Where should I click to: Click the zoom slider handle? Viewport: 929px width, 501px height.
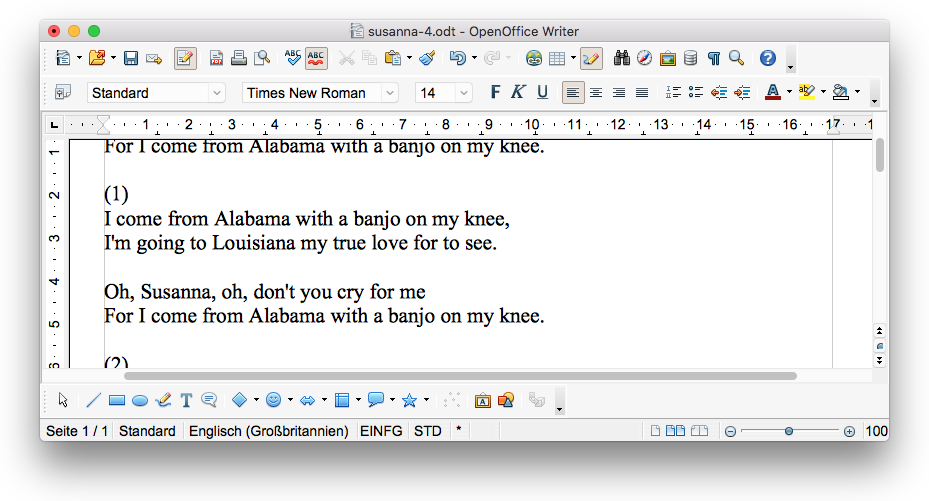pyautogui.click(x=789, y=431)
